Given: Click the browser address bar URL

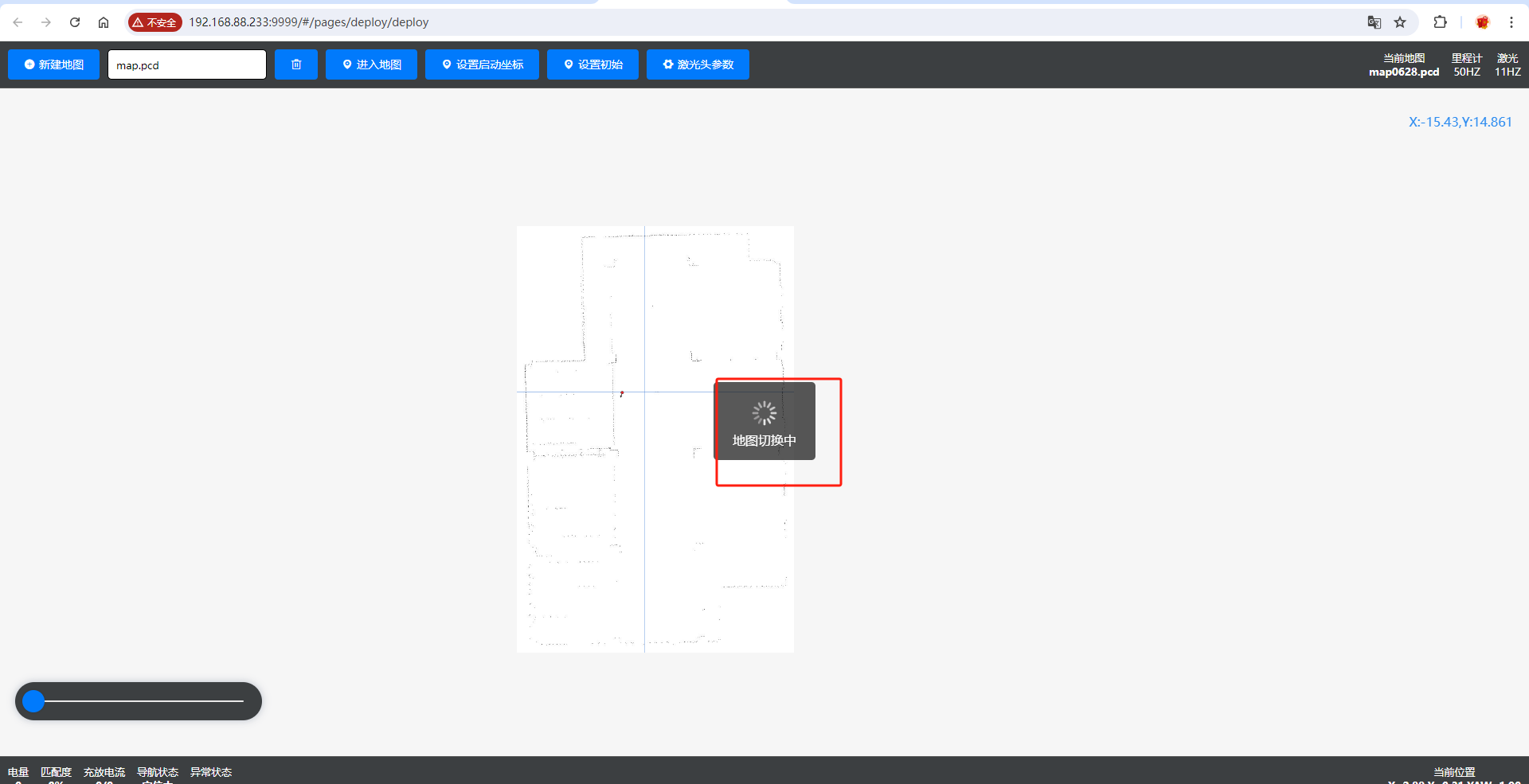Looking at the screenshot, I should (309, 22).
